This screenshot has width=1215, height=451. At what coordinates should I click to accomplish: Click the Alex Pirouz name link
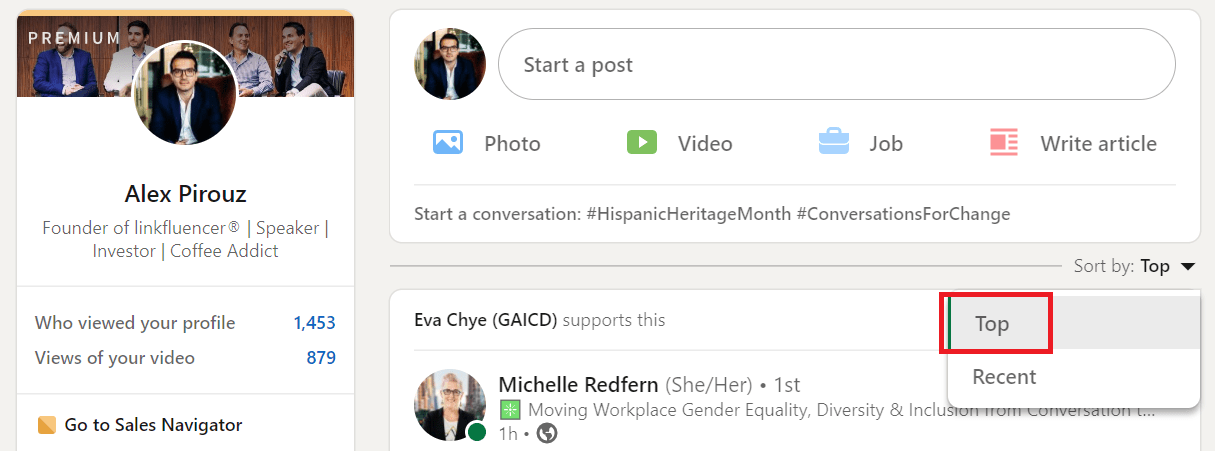pos(185,194)
